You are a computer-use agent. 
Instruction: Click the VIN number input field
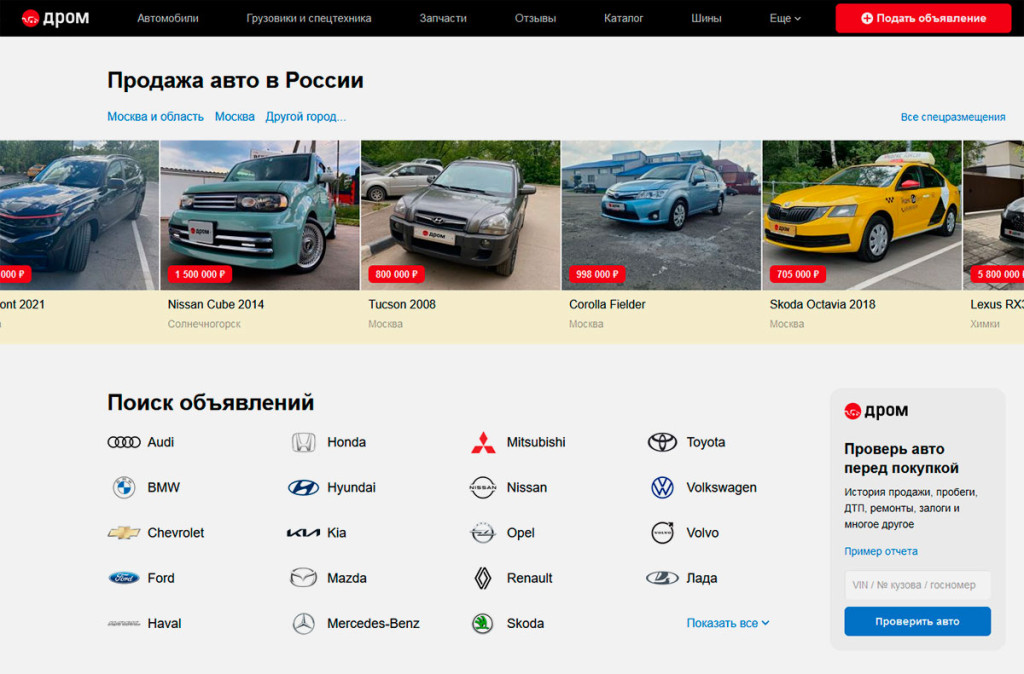tap(917, 585)
